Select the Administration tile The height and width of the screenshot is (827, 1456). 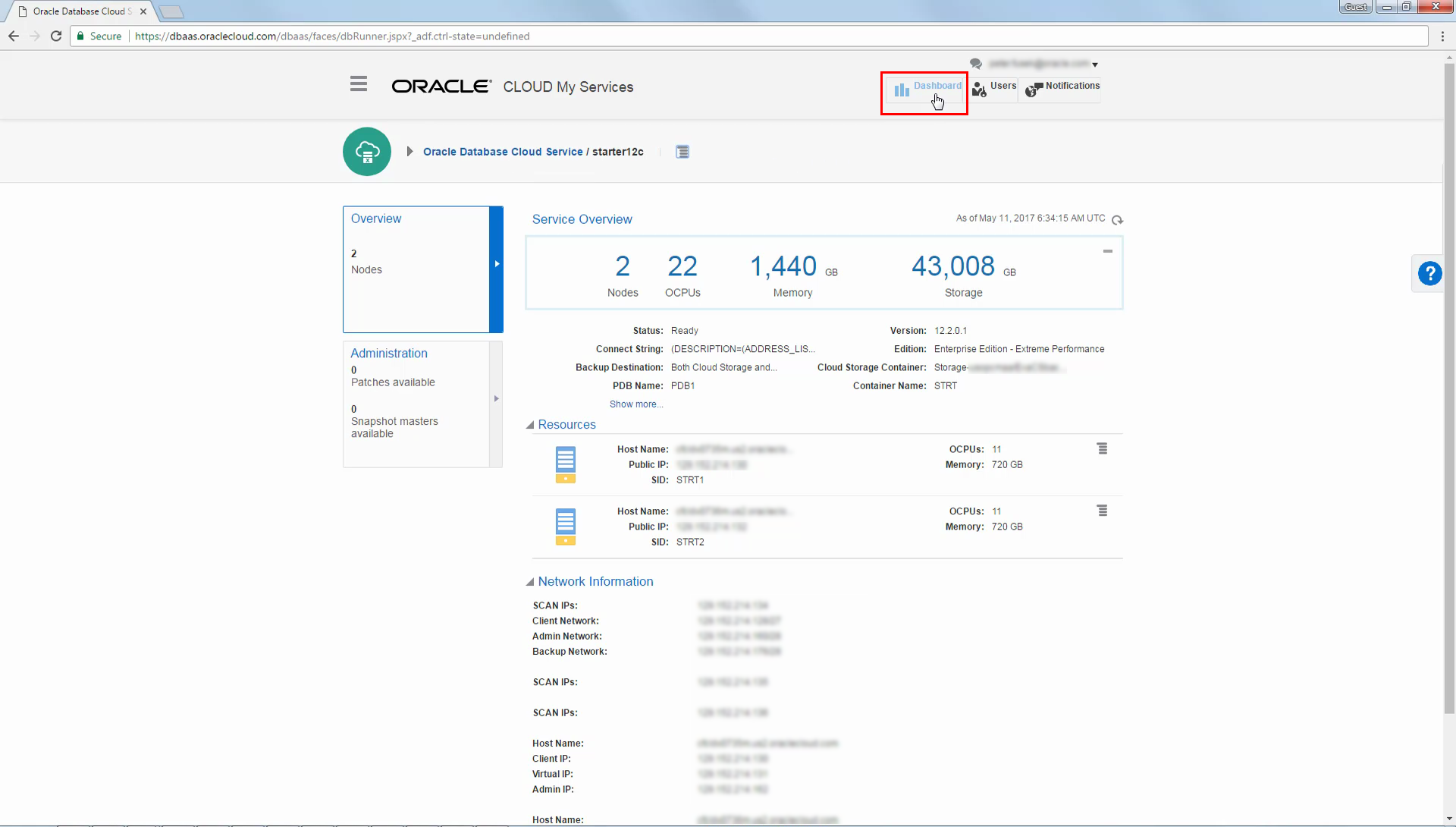[422, 404]
